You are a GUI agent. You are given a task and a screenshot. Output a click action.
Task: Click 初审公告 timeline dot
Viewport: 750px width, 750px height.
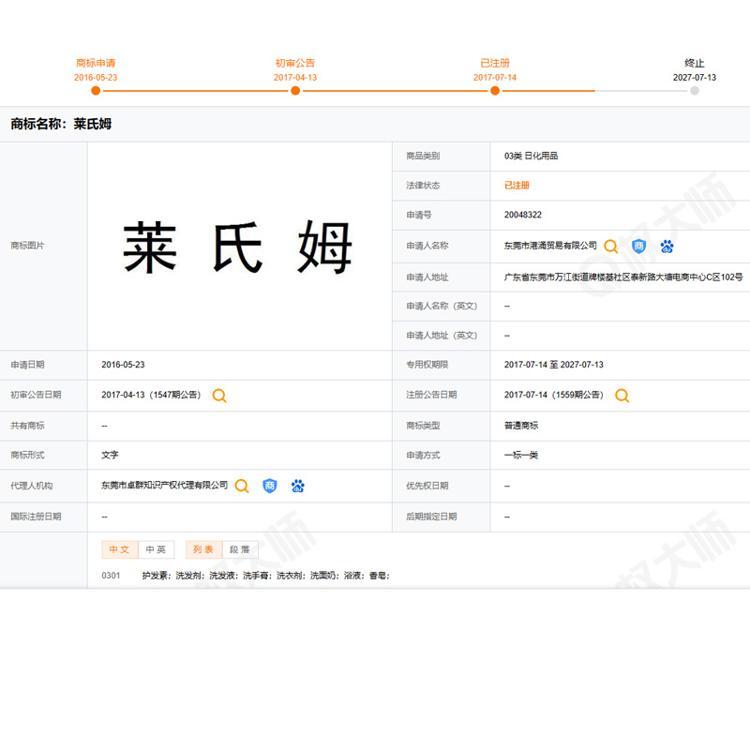point(295,91)
